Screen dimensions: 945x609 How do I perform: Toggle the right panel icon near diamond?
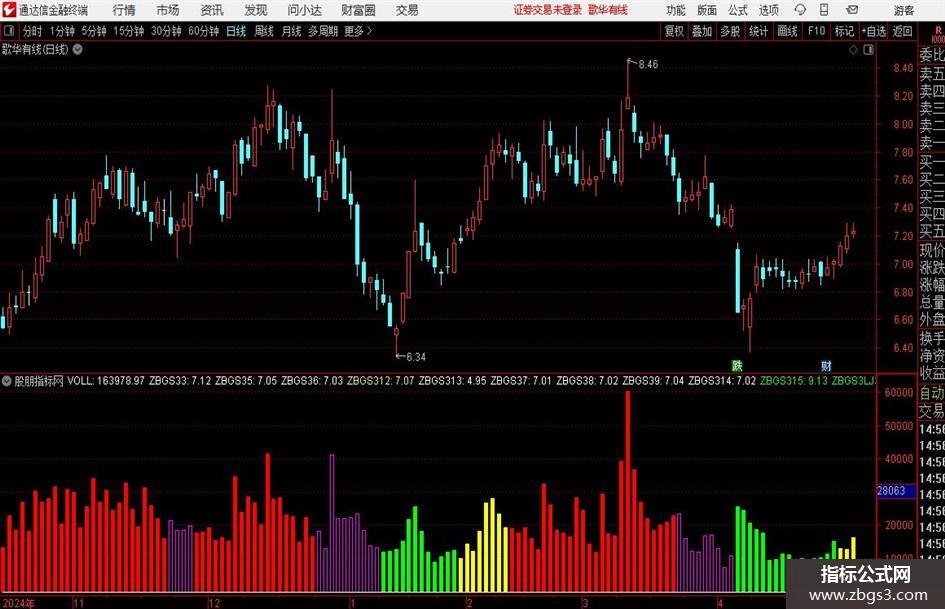click(868, 49)
